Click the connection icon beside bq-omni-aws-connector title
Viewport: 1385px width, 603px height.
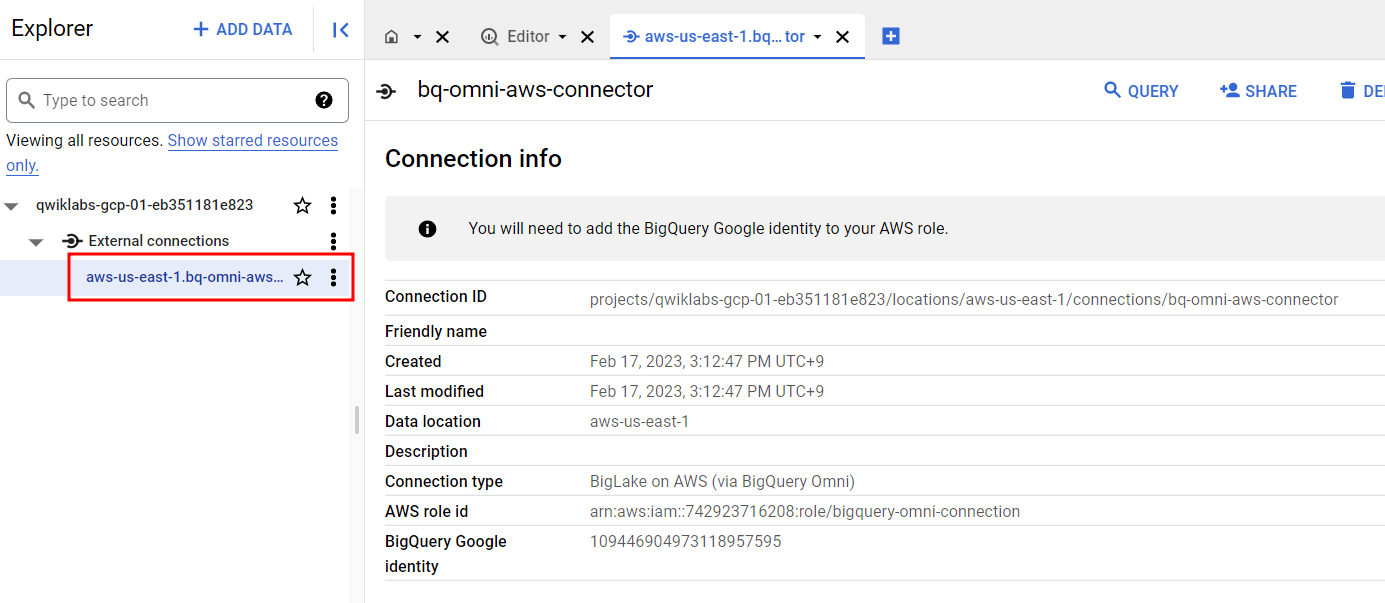(386, 91)
